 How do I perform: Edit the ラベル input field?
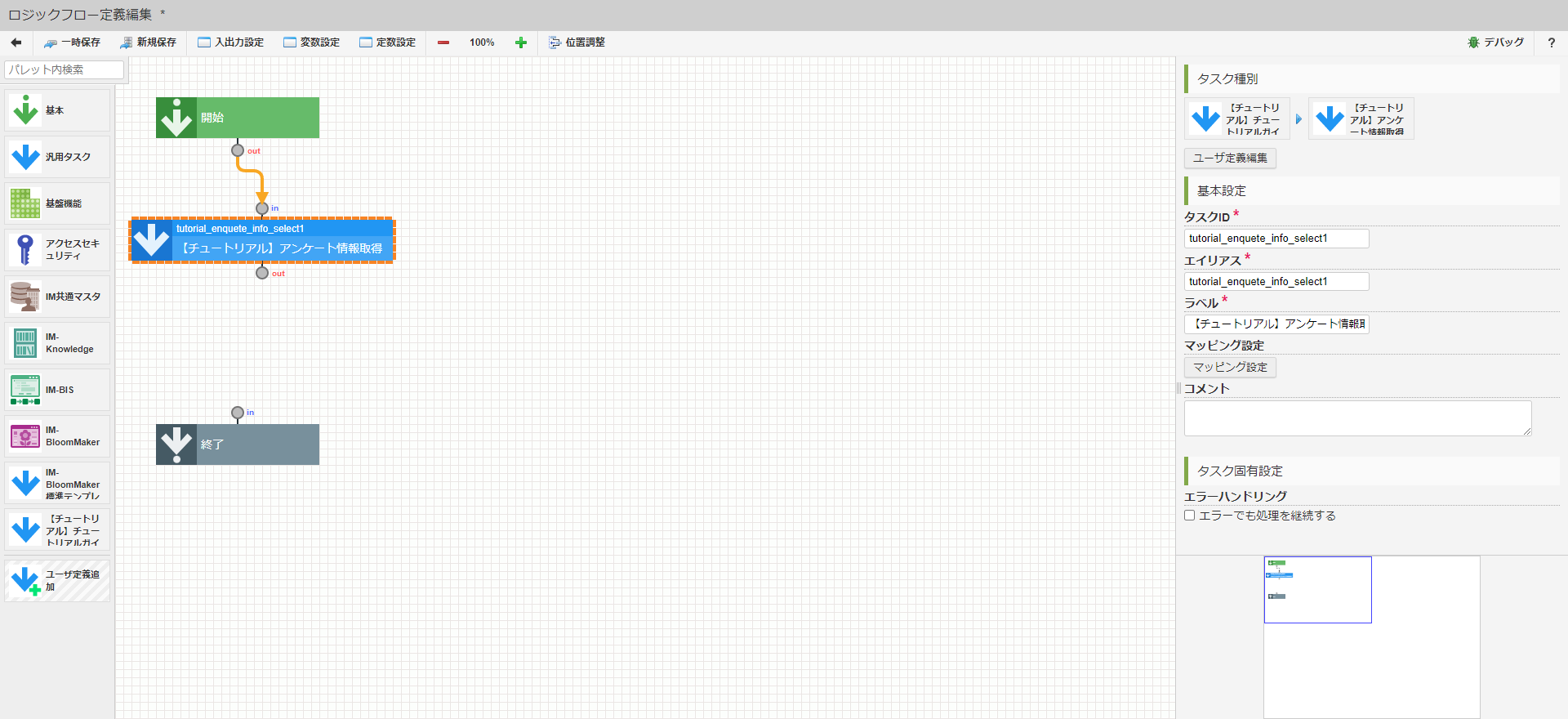[x=1276, y=324]
